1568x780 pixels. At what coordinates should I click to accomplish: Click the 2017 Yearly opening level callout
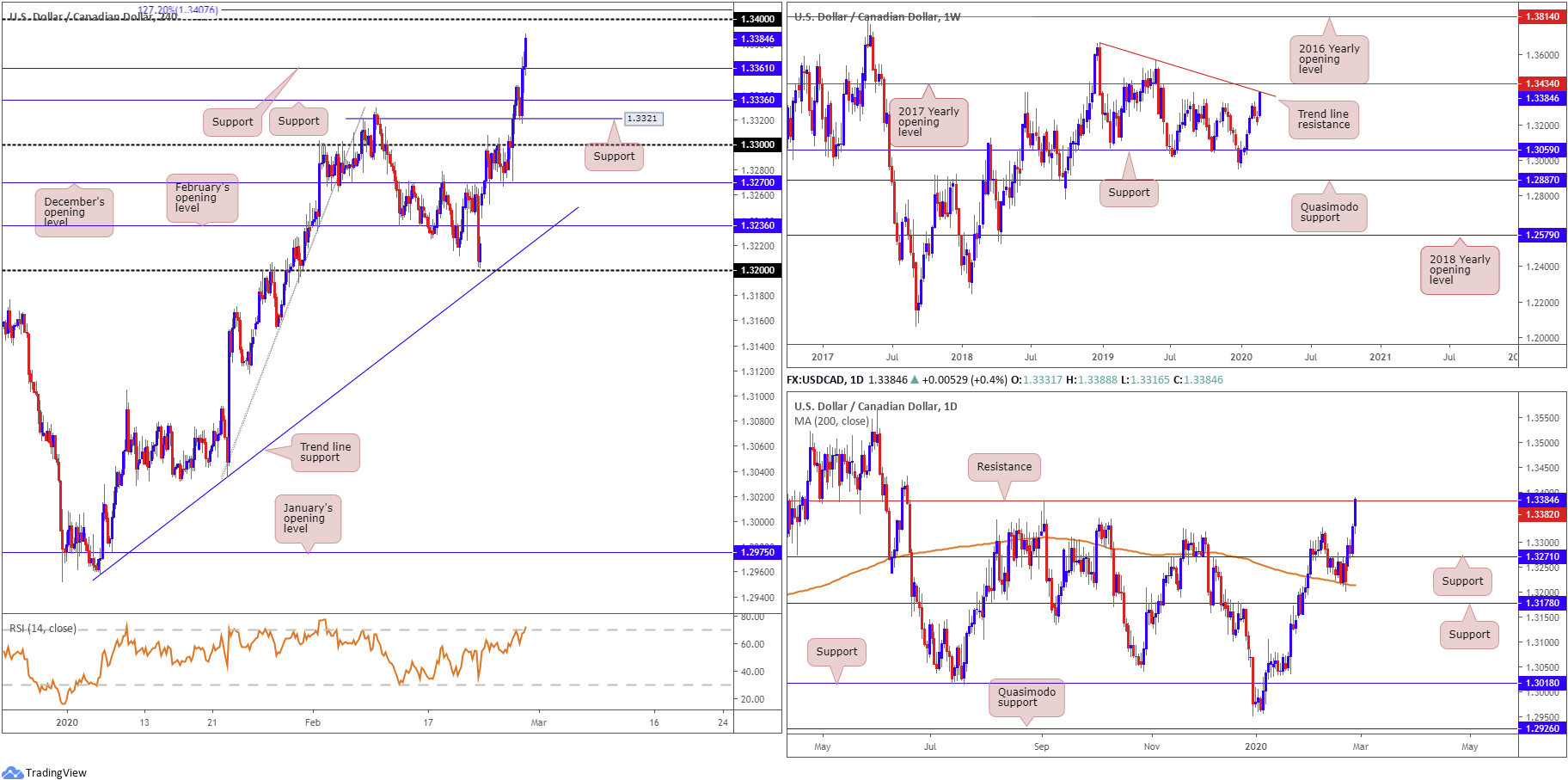pyautogui.click(x=928, y=122)
